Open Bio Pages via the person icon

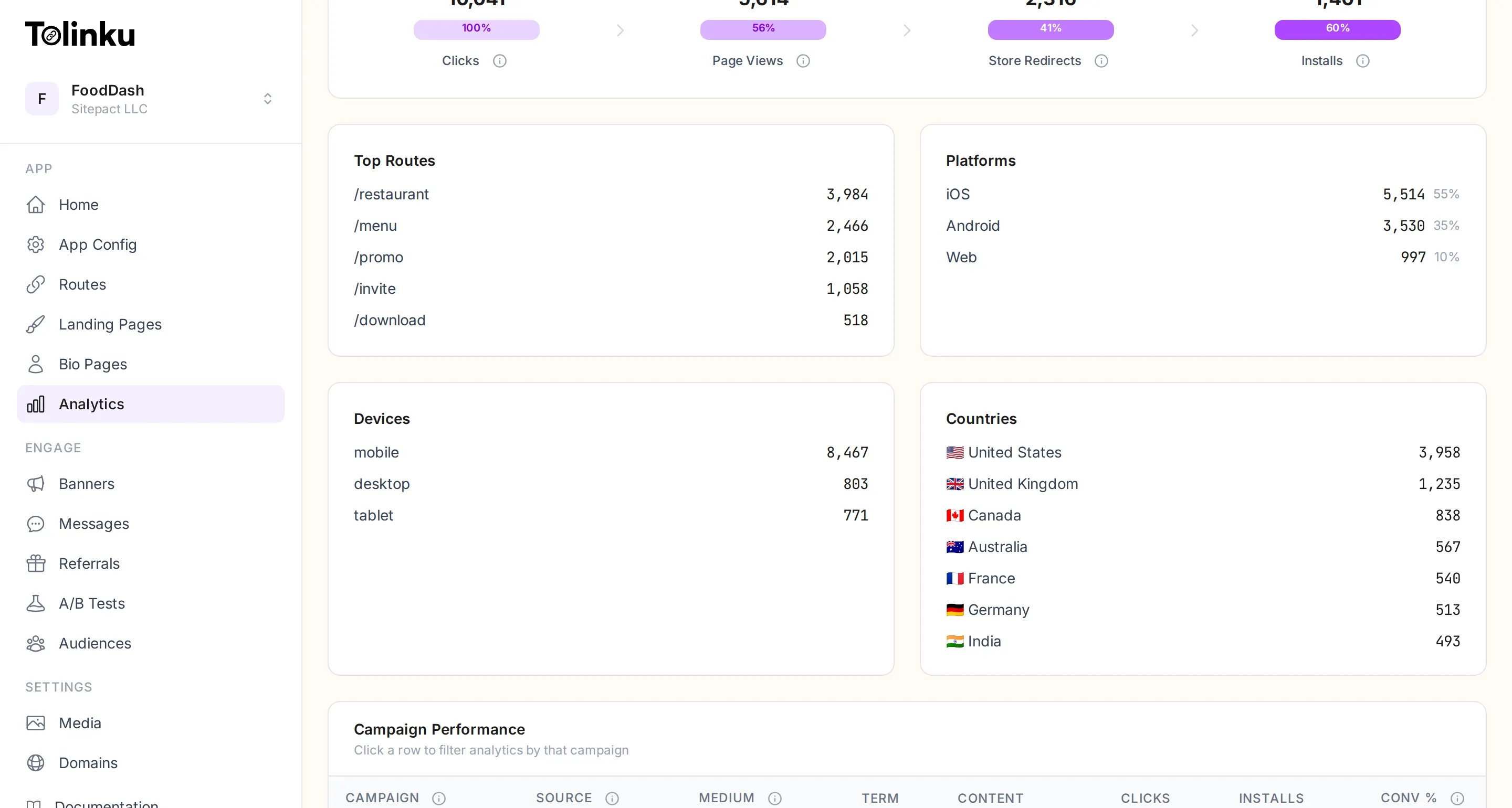coord(36,364)
